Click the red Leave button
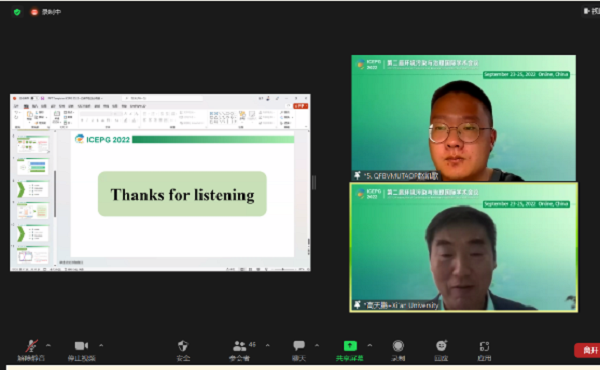This screenshot has width=600, height=370. 587,350
